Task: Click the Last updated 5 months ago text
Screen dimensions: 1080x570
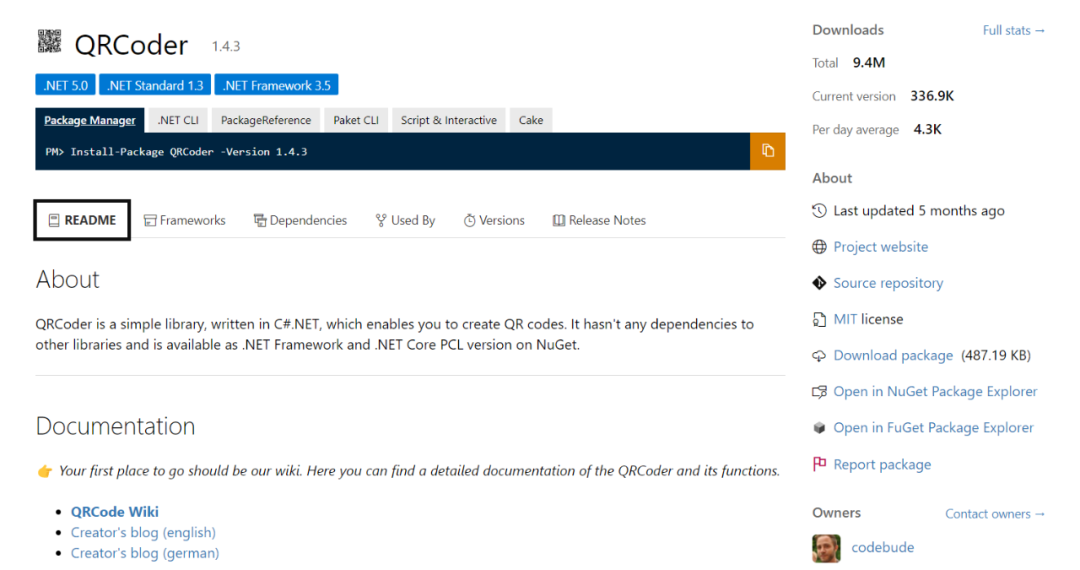Action: click(919, 211)
